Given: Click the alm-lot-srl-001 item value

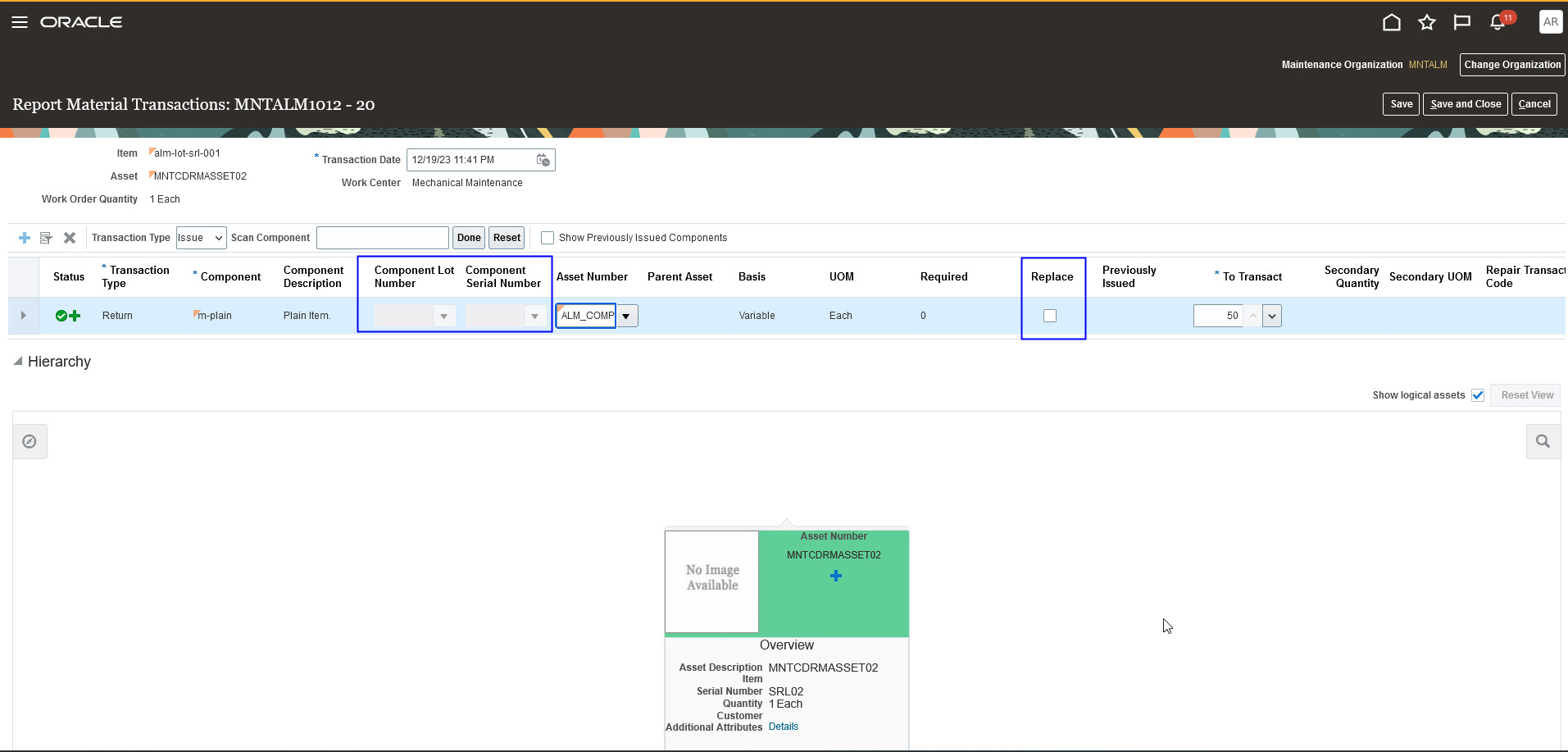Looking at the screenshot, I should (x=187, y=153).
